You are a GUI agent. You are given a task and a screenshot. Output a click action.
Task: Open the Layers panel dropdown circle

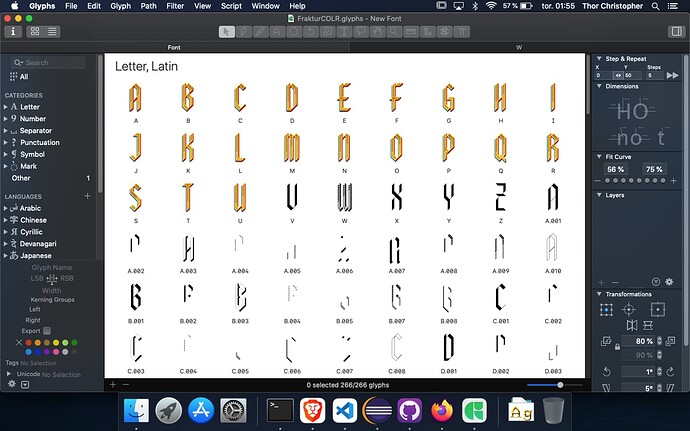click(656, 282)
